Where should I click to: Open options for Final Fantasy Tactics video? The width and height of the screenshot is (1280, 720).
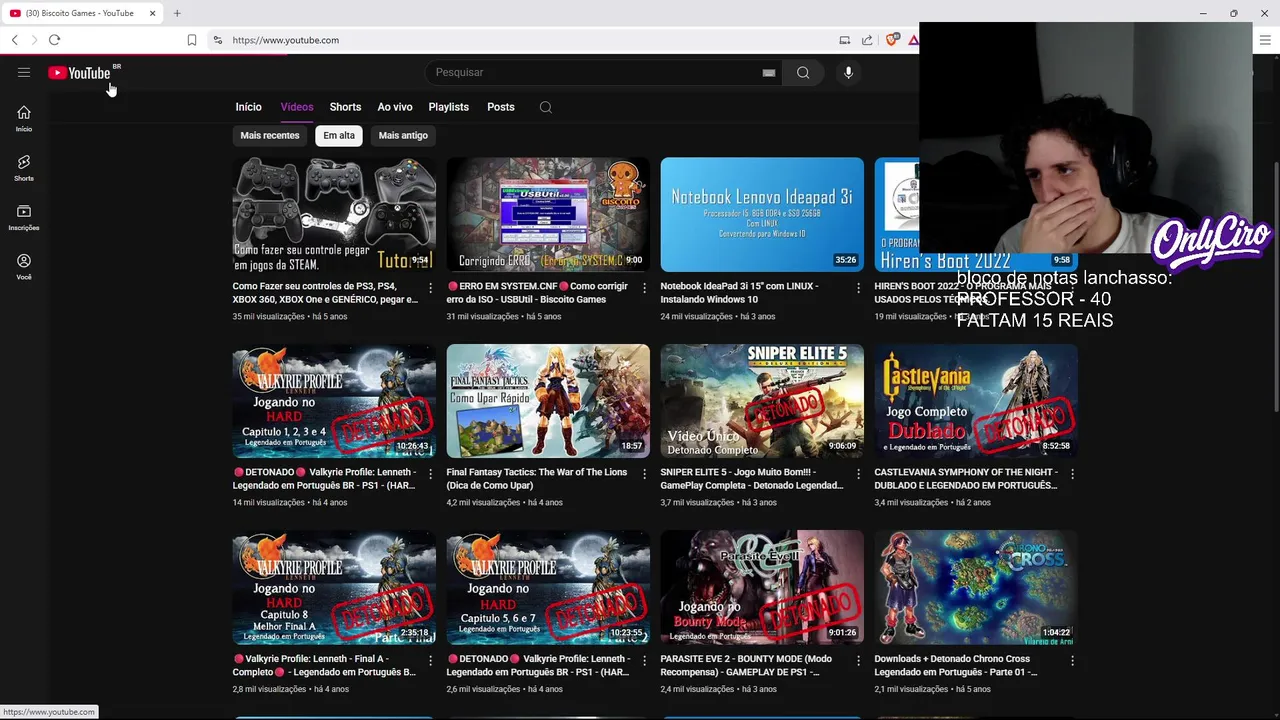tap(644, 474)
